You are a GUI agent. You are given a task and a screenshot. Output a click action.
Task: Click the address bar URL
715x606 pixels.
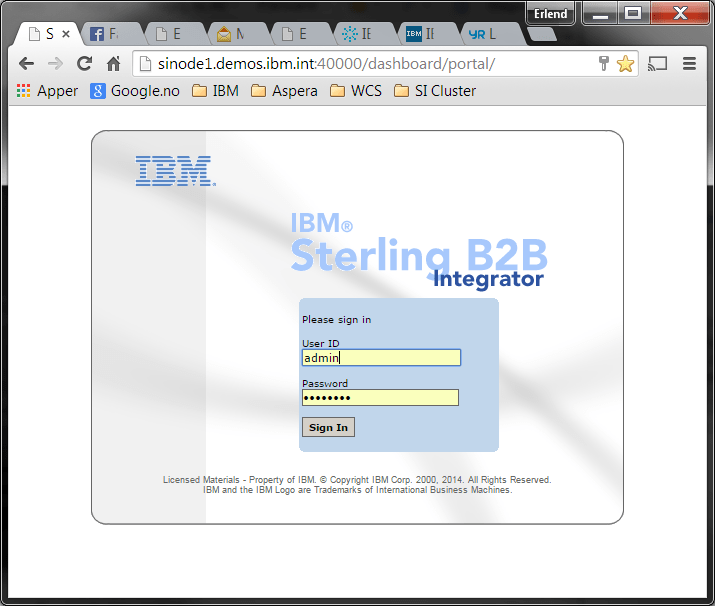click(x=326, y=63)
